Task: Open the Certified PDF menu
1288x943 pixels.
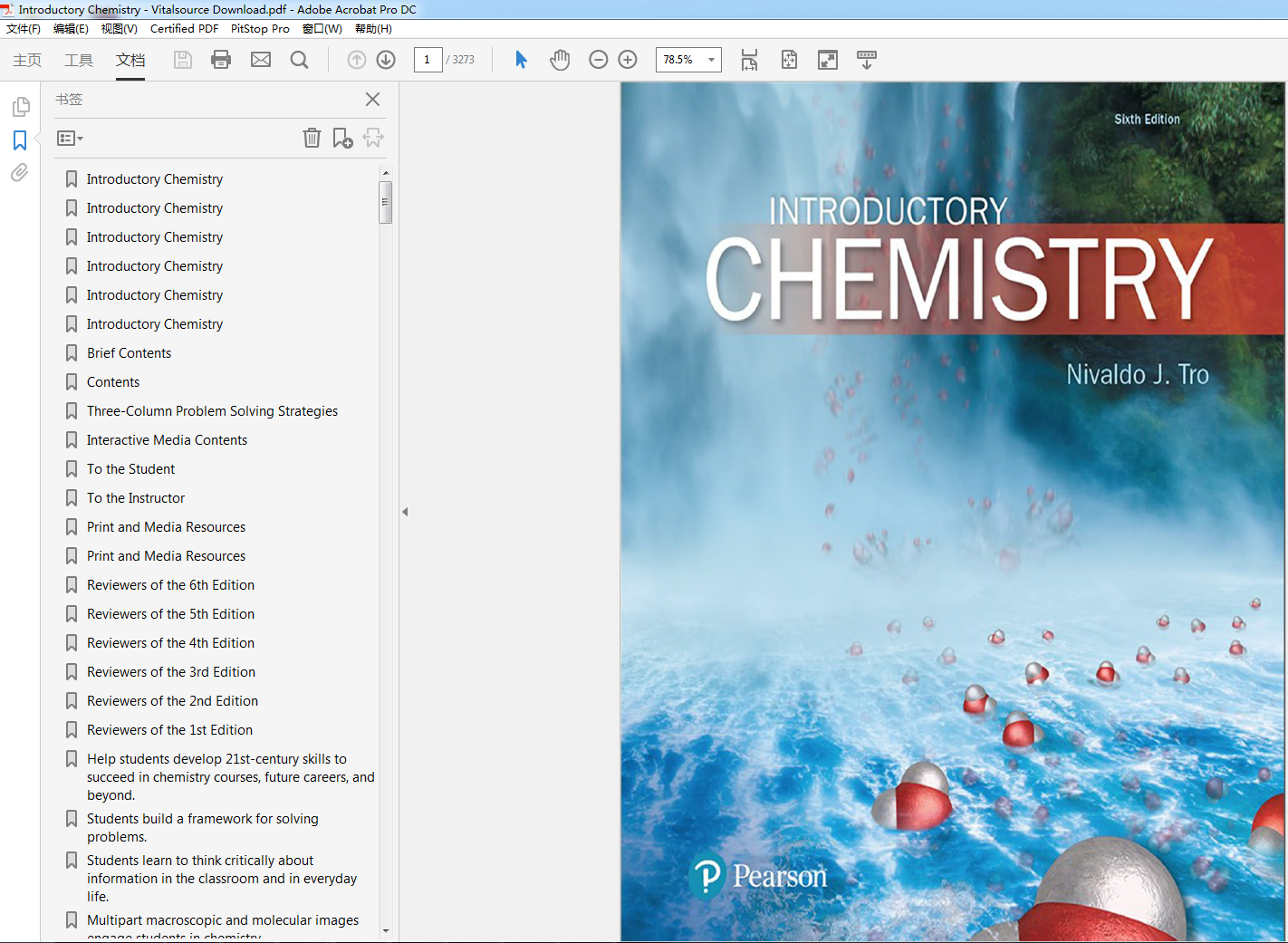Action: (x=184, y=29)
